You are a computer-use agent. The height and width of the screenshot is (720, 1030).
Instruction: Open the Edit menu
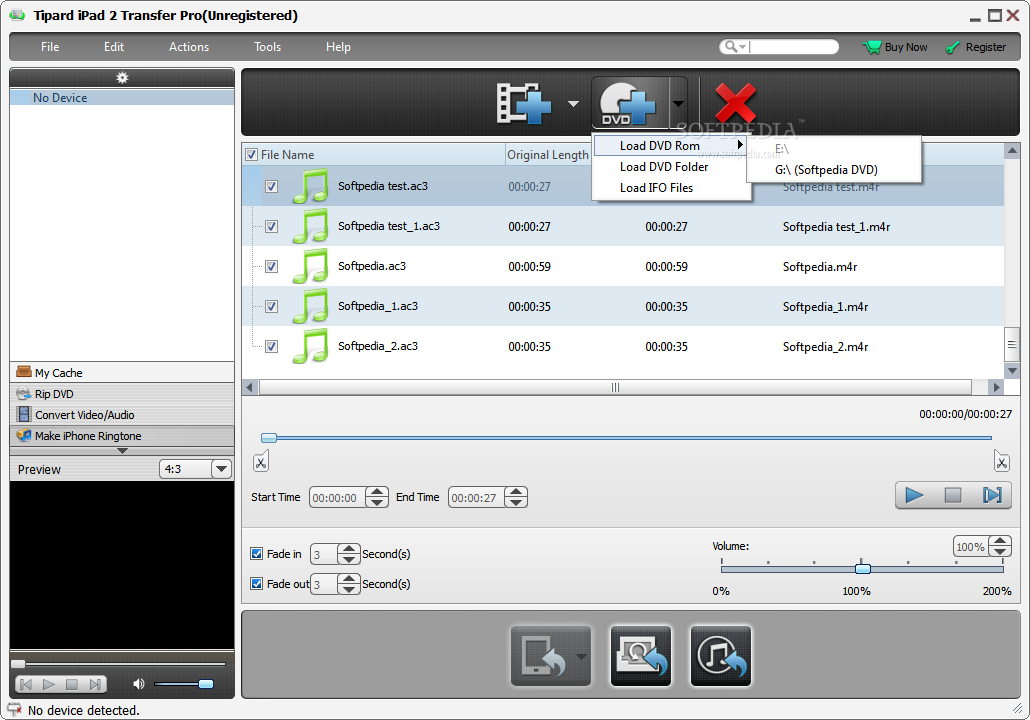click(x=114, y=47)
